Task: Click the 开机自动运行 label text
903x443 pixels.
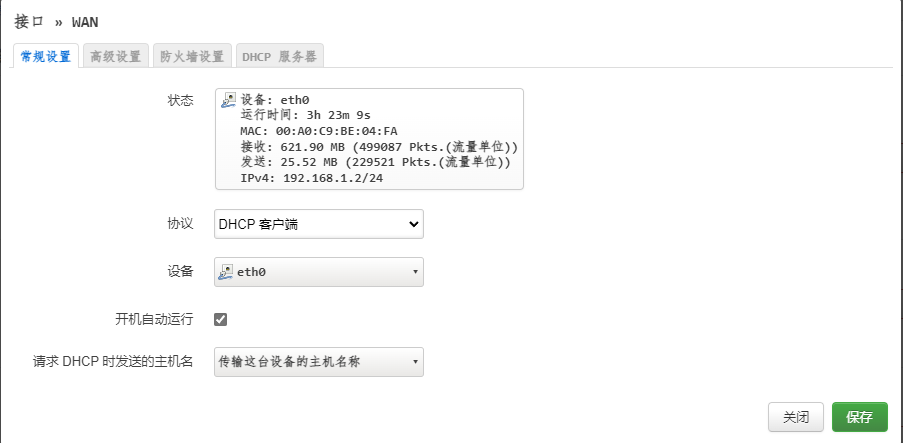Action: [154, 319]
